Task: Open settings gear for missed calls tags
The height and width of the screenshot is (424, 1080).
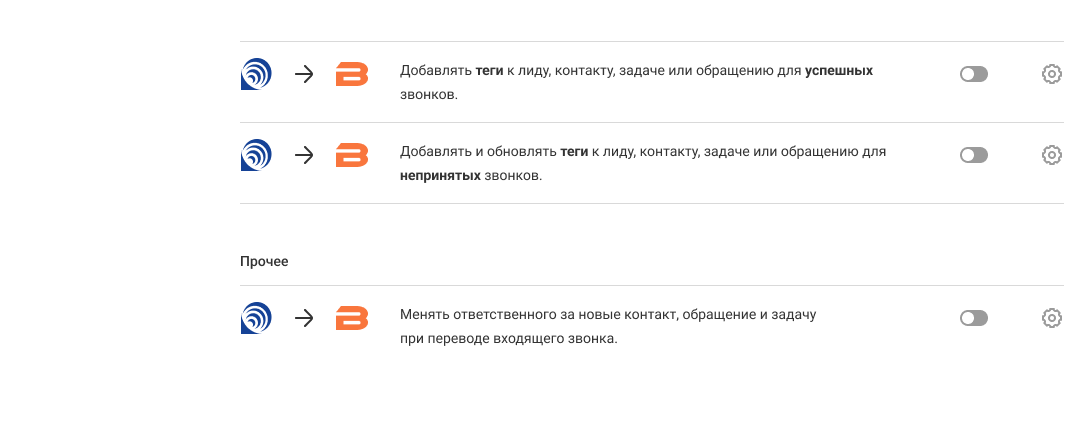Action: (1051, 155)
